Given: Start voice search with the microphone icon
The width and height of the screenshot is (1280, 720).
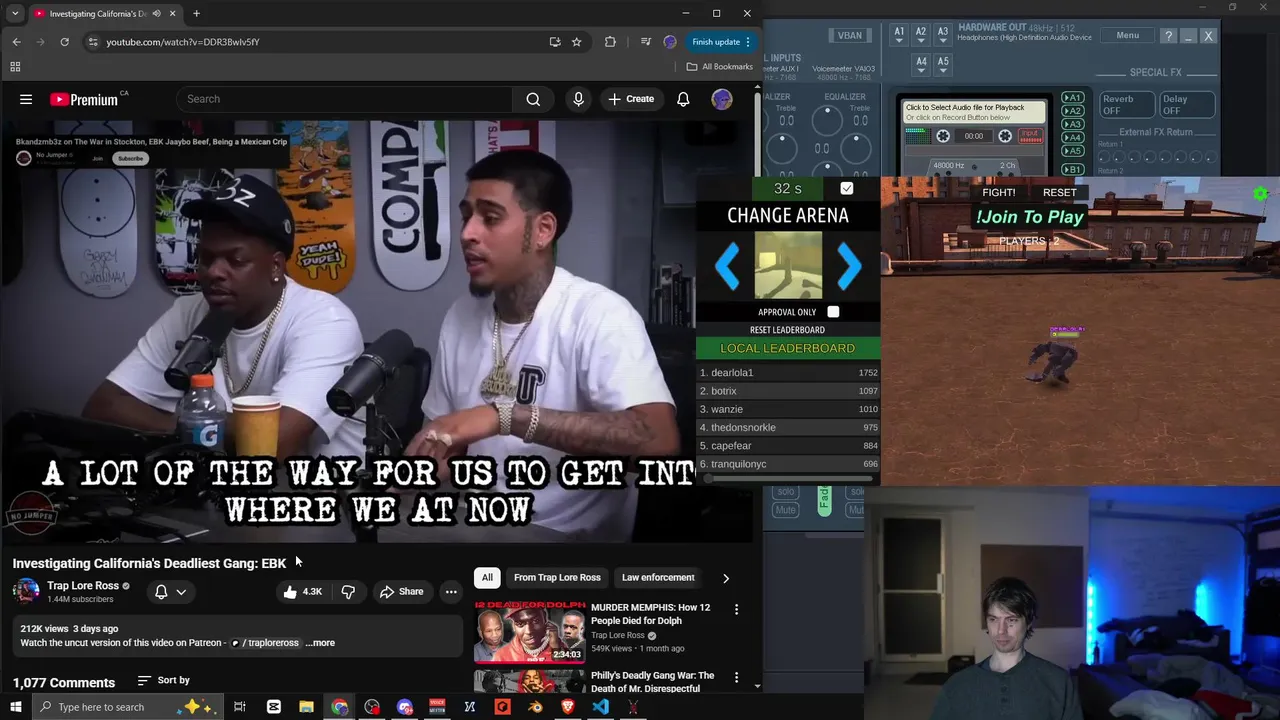Looking at the screenshot, I should (x=578, y=99).
